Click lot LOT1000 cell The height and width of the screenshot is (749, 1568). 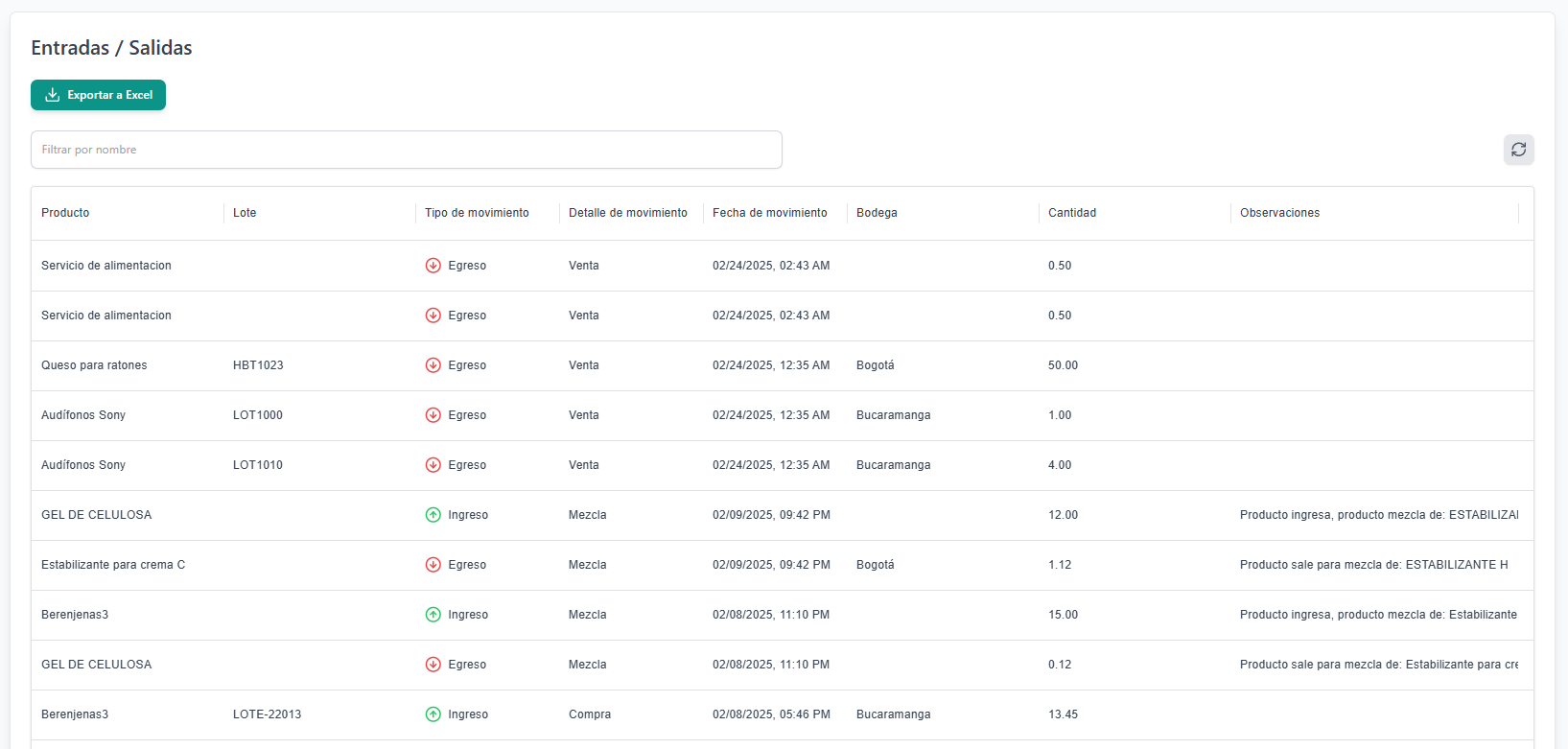pyautogui.click(x=258, y=415)
